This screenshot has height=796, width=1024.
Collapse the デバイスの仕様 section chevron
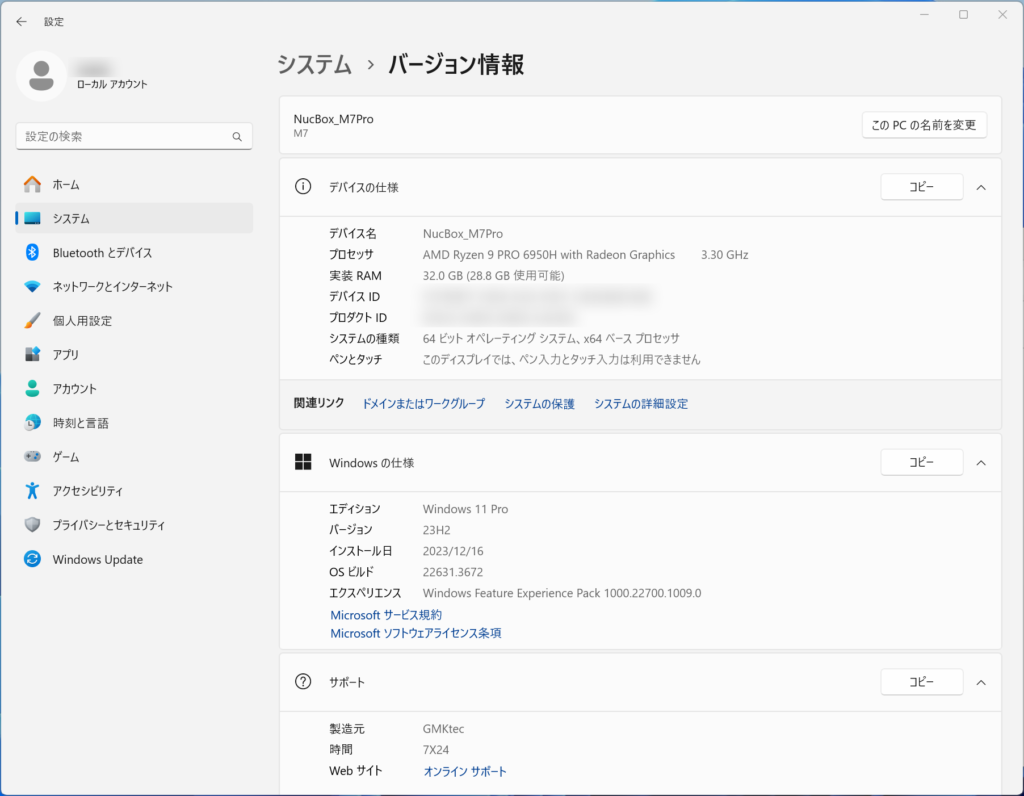981,187
